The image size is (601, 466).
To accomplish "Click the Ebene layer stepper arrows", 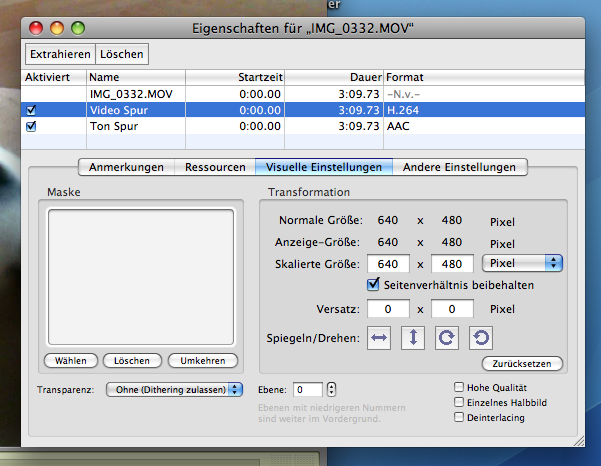I will [332, 389].
